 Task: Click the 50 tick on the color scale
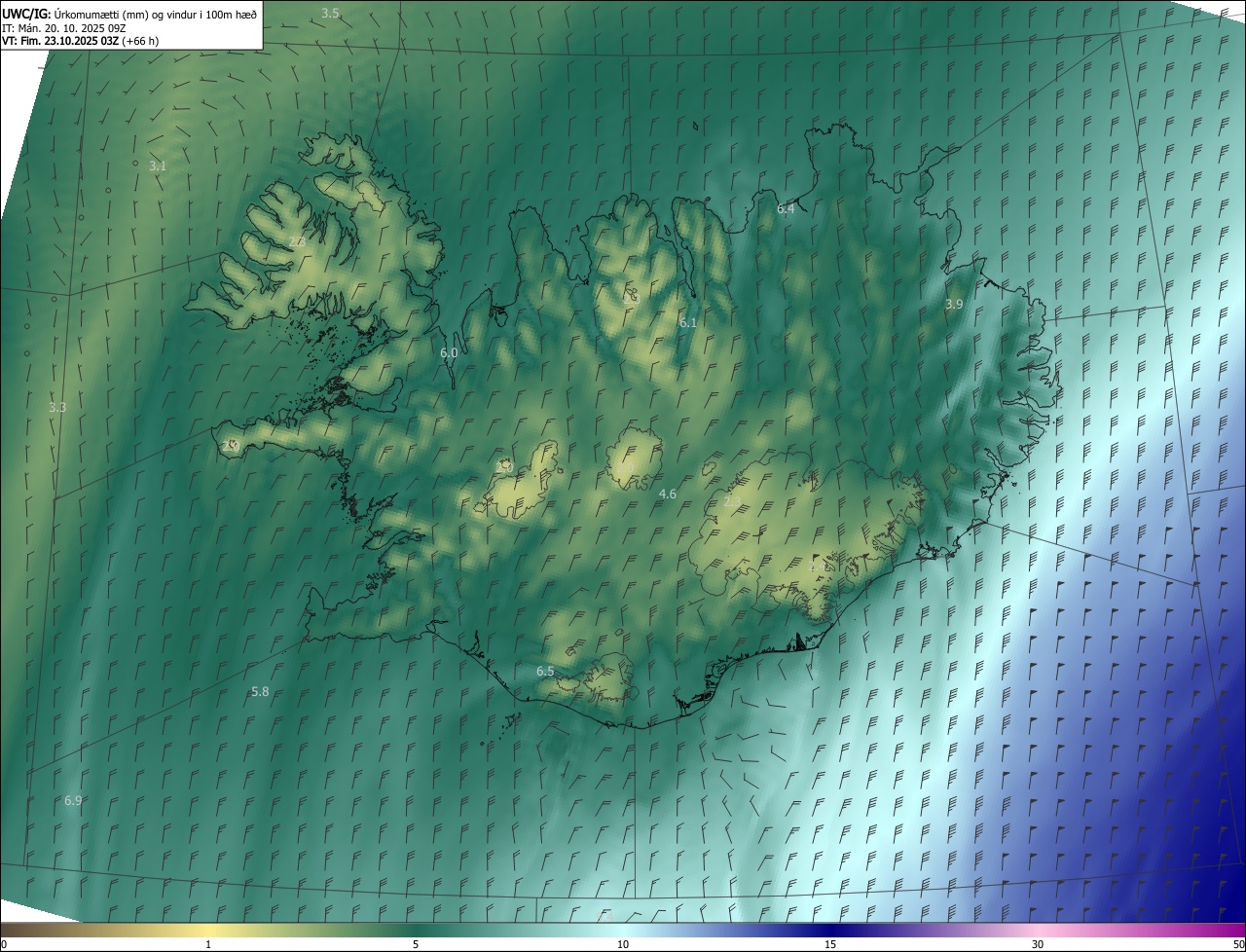pyautogui.click(x=1238, y=944)
